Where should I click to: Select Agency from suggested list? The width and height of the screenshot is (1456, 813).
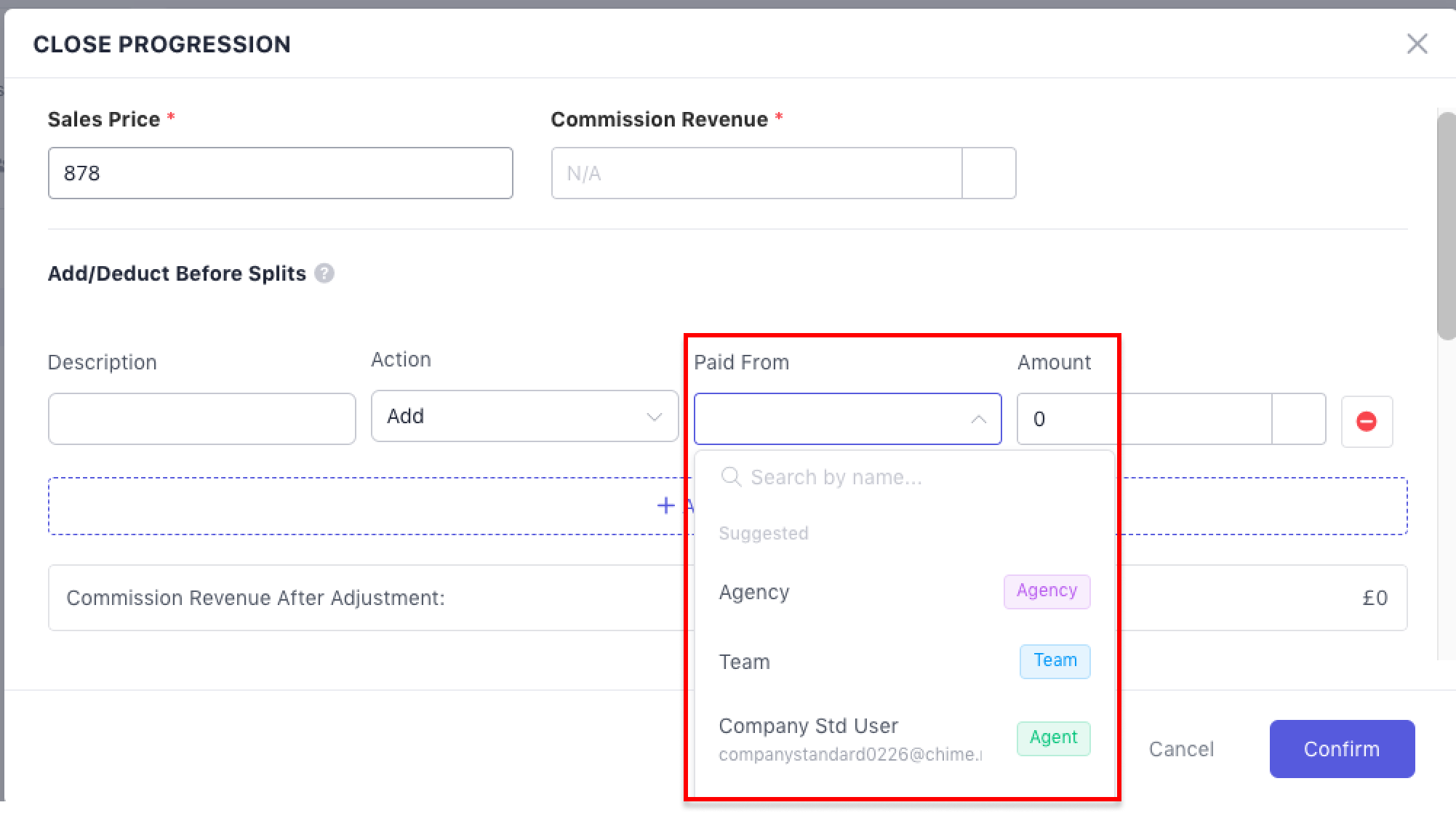[754, 593]
